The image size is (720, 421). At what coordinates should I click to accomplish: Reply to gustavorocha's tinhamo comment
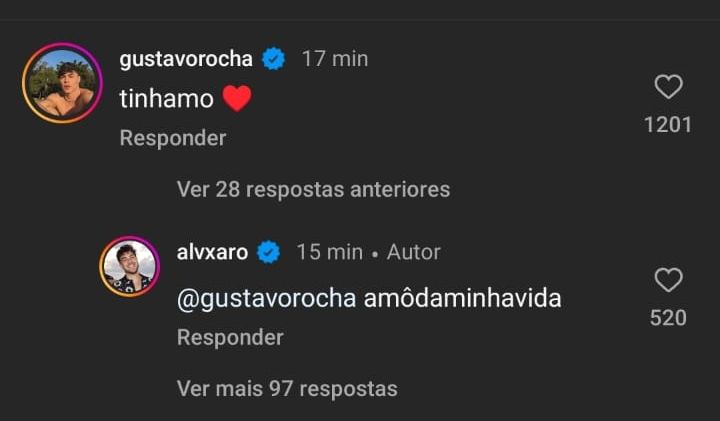(x=173, y=138)
